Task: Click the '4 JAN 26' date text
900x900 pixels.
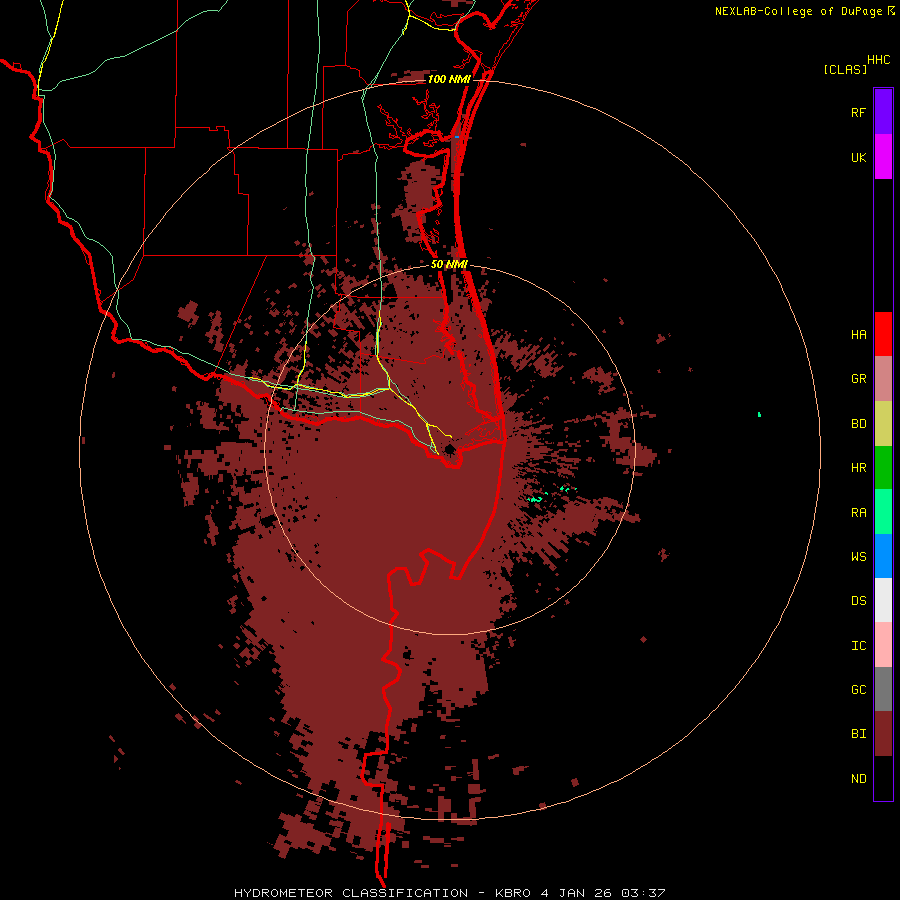Action: coord(576,893)
